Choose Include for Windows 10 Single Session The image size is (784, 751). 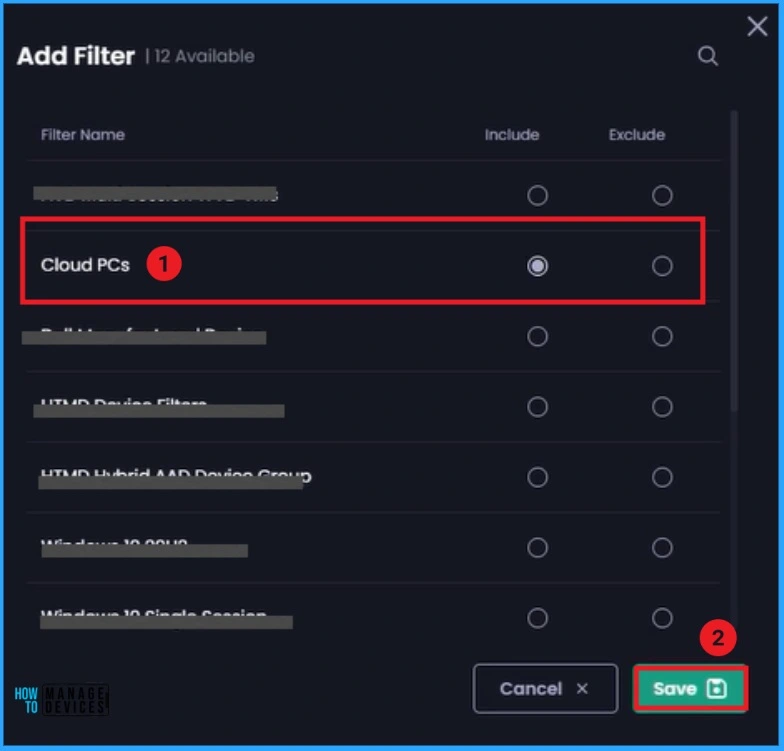(538, 618)
